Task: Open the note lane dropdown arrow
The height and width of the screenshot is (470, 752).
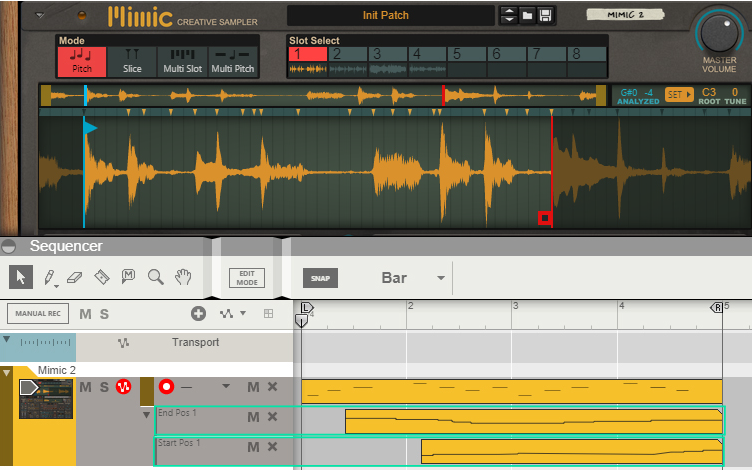Action: point(226,386)
